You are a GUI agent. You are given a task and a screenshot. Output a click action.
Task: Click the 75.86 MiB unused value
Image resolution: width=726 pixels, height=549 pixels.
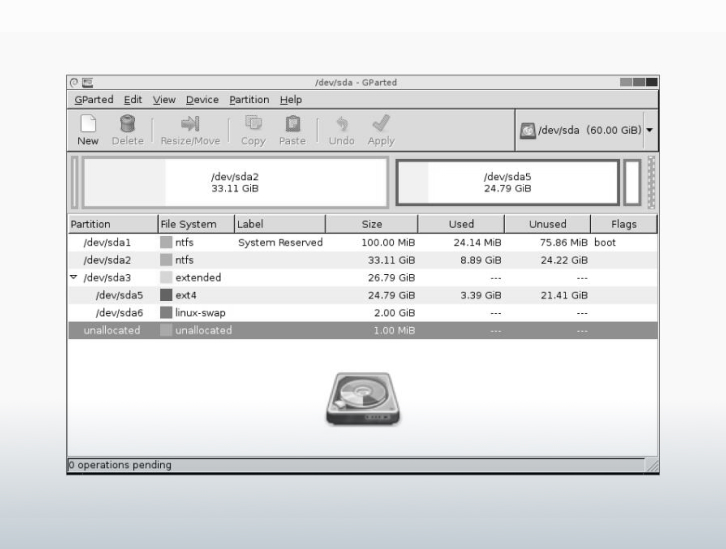[x=563, y=242]
